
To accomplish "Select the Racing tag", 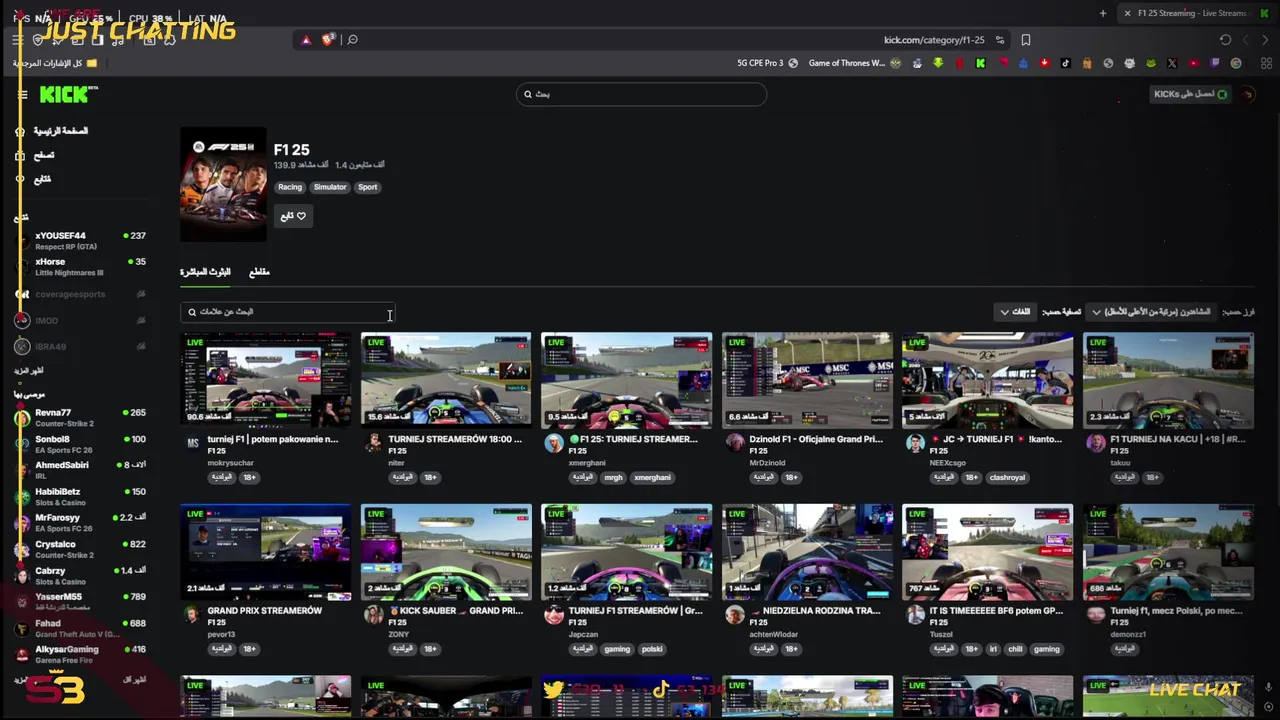I will click(x=290, y=187).
